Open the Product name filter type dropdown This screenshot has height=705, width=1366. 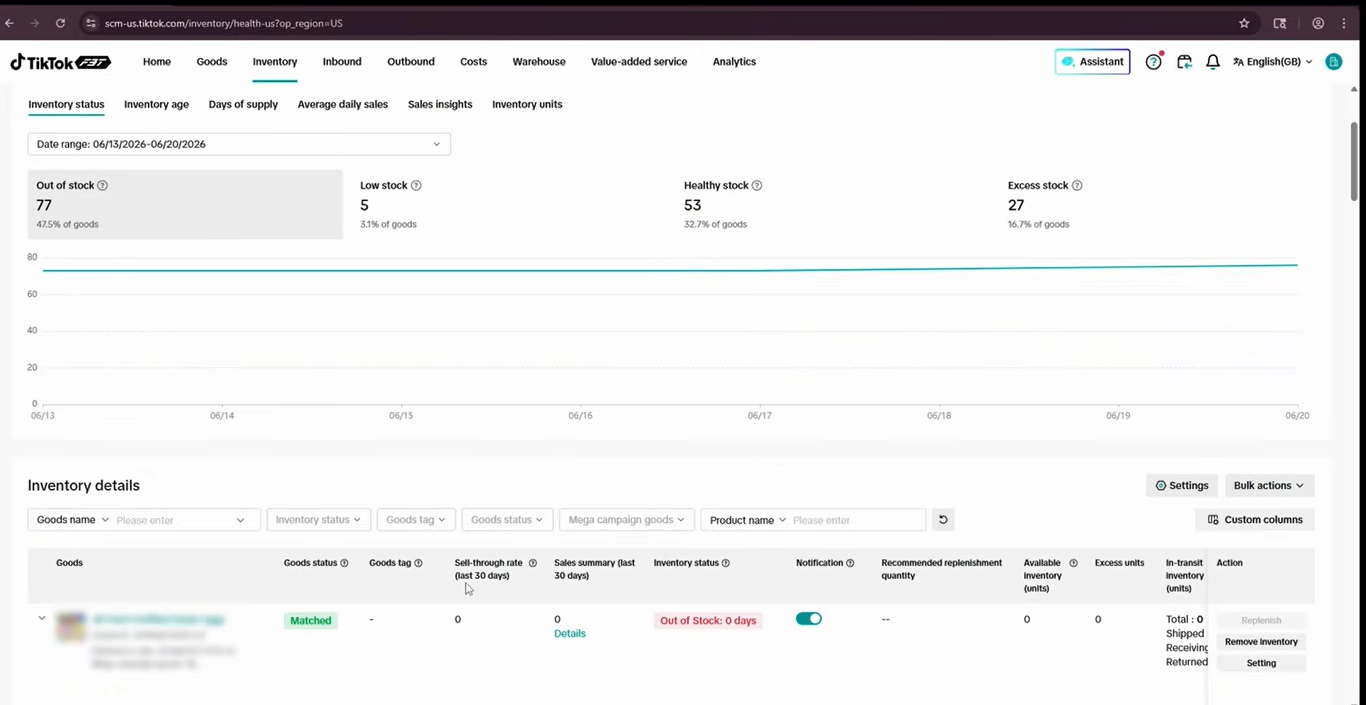[x=748, y=520]
